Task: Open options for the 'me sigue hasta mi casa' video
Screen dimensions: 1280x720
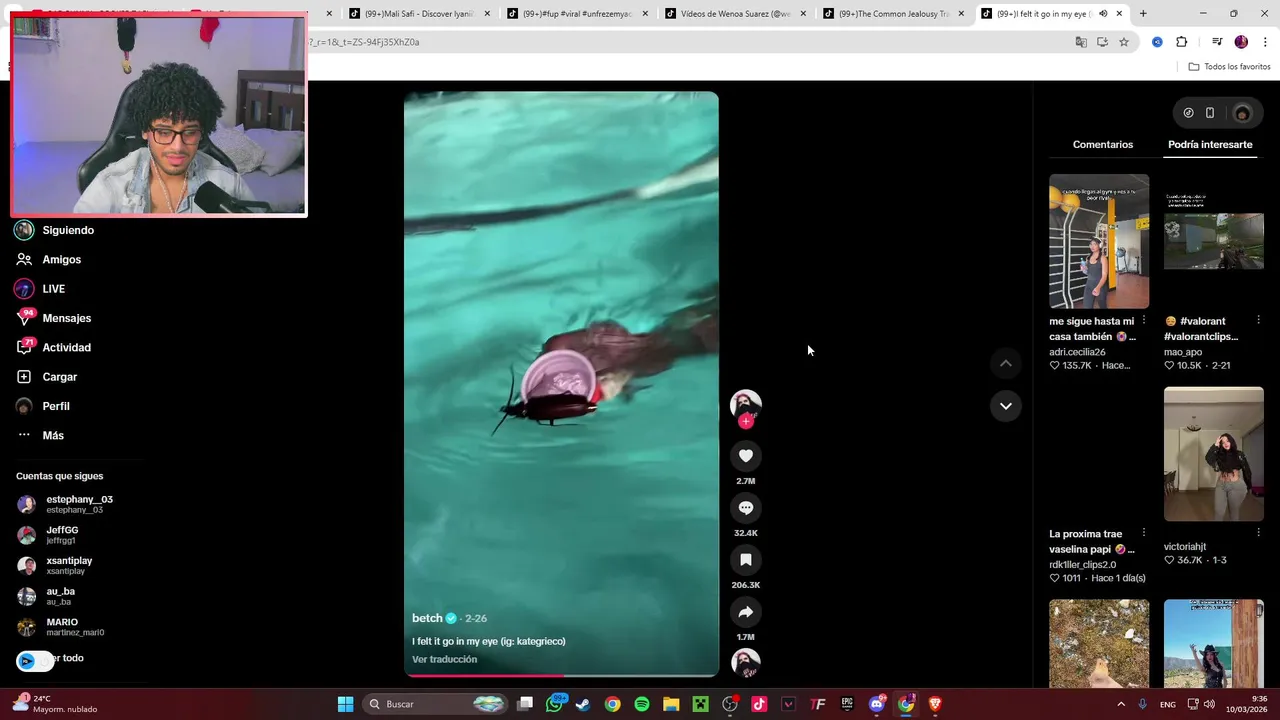Action: pyautogui.click(x=1144, y=321)
